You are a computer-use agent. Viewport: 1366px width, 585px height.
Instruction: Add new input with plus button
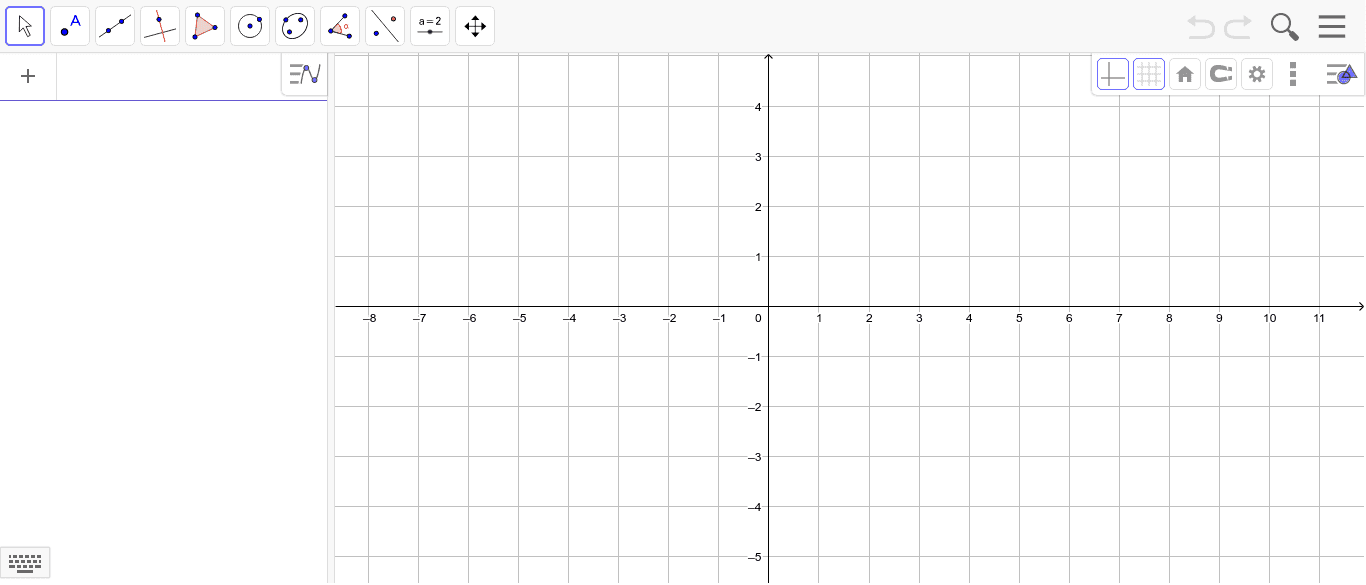[28, 76]
